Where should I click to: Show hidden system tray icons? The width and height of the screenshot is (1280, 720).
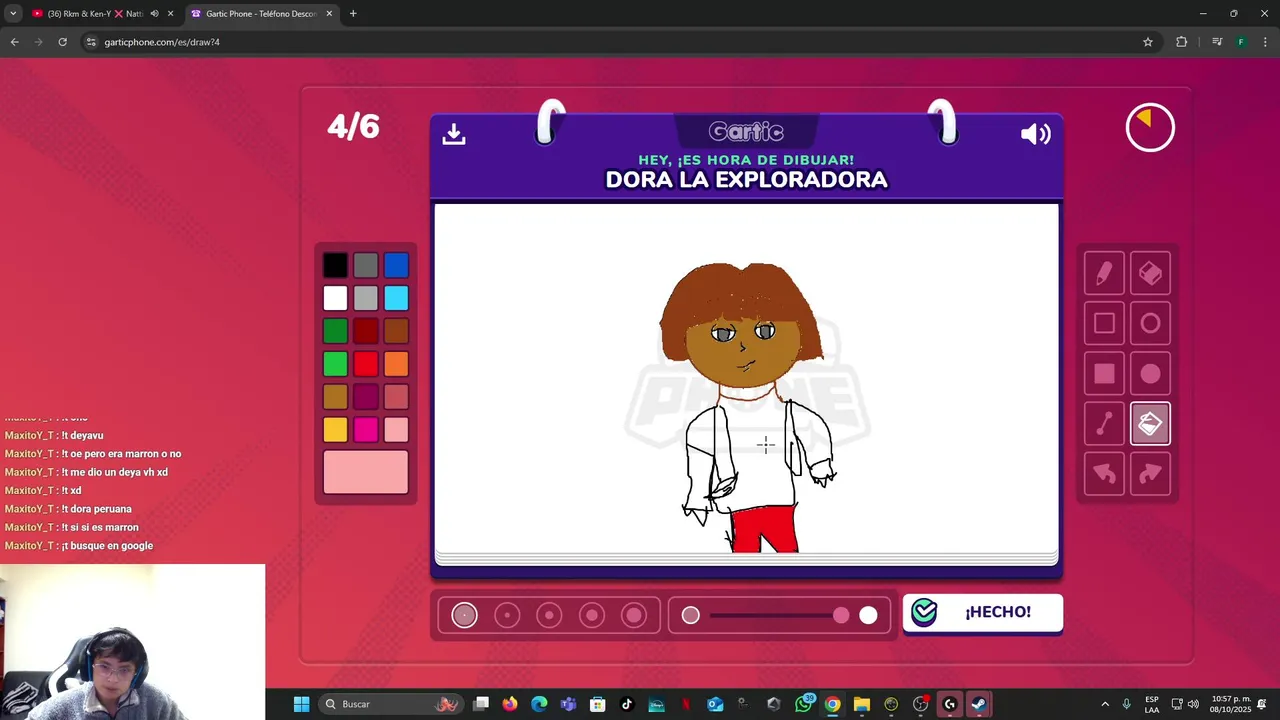(1105, 704)
